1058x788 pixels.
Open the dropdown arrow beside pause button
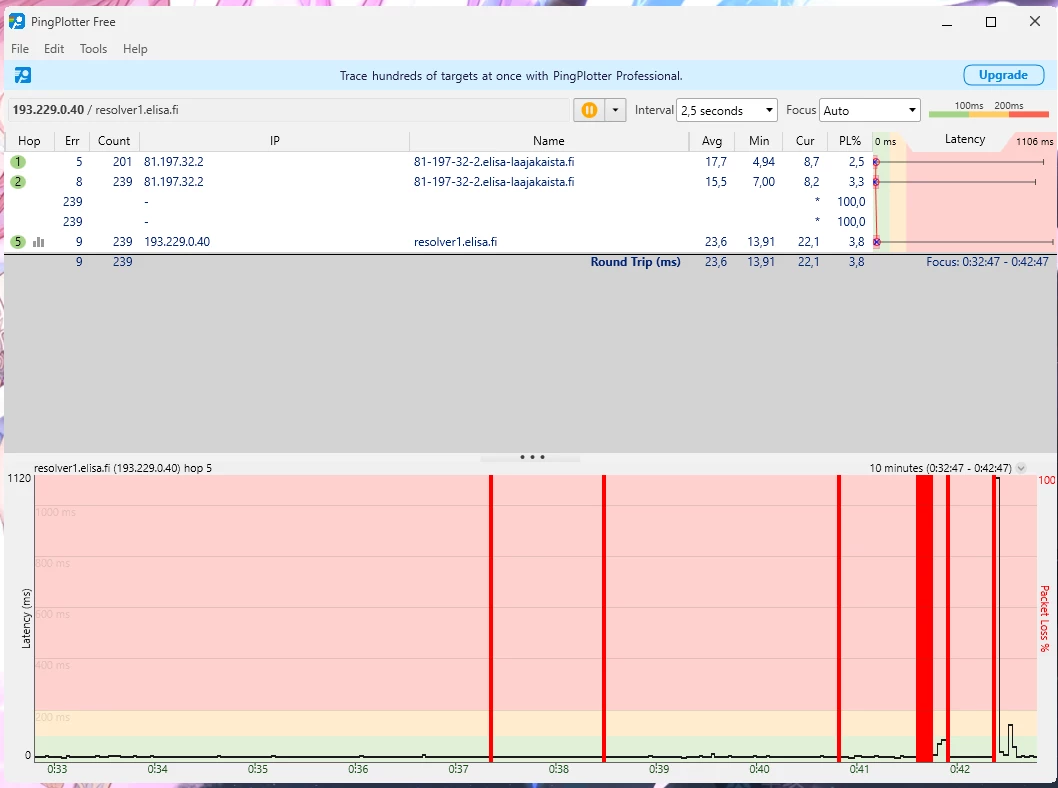[x=615, y=110]
